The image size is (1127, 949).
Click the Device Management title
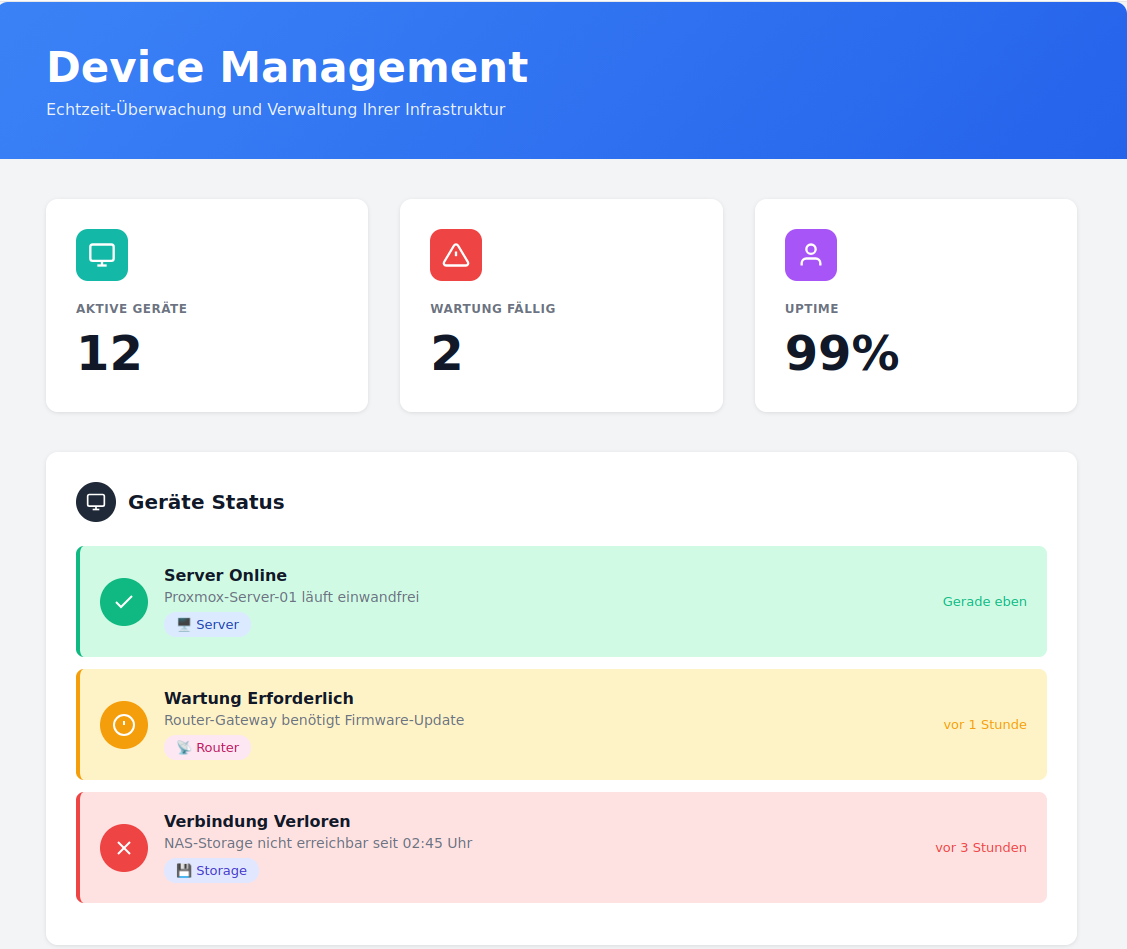(286, 67)
